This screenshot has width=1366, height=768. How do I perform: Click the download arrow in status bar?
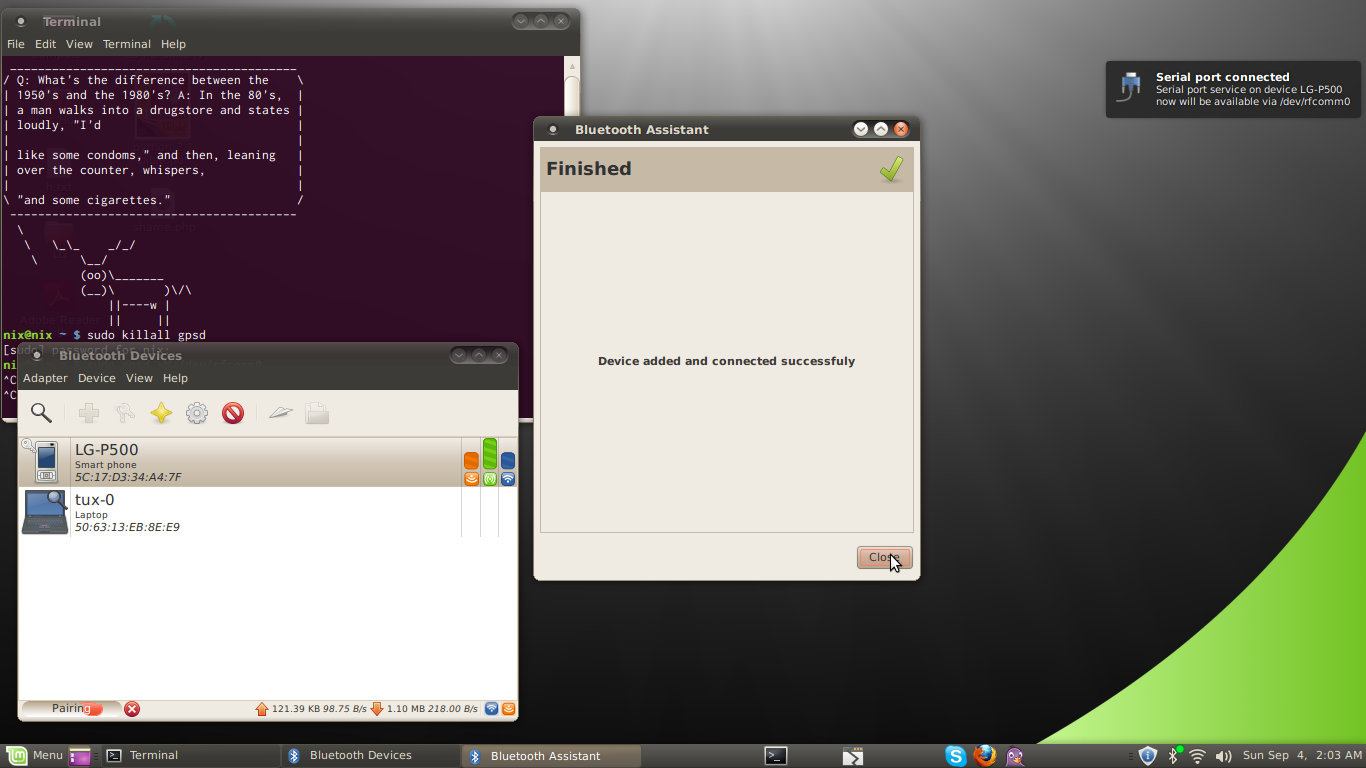pyautogui.click(x=377, y=709)
